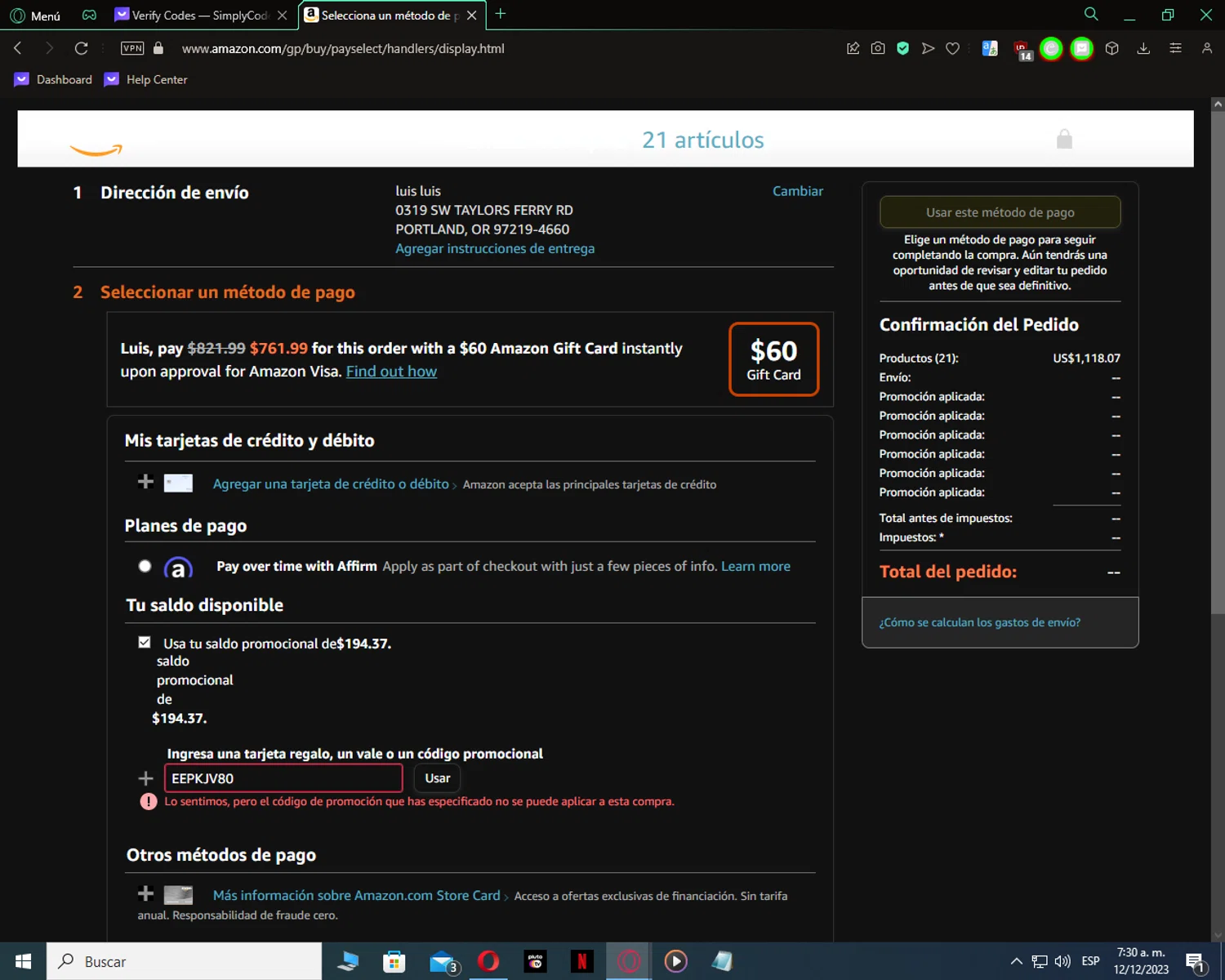Click the green circled SimplyCodes chat extension

click(1082, 49)
